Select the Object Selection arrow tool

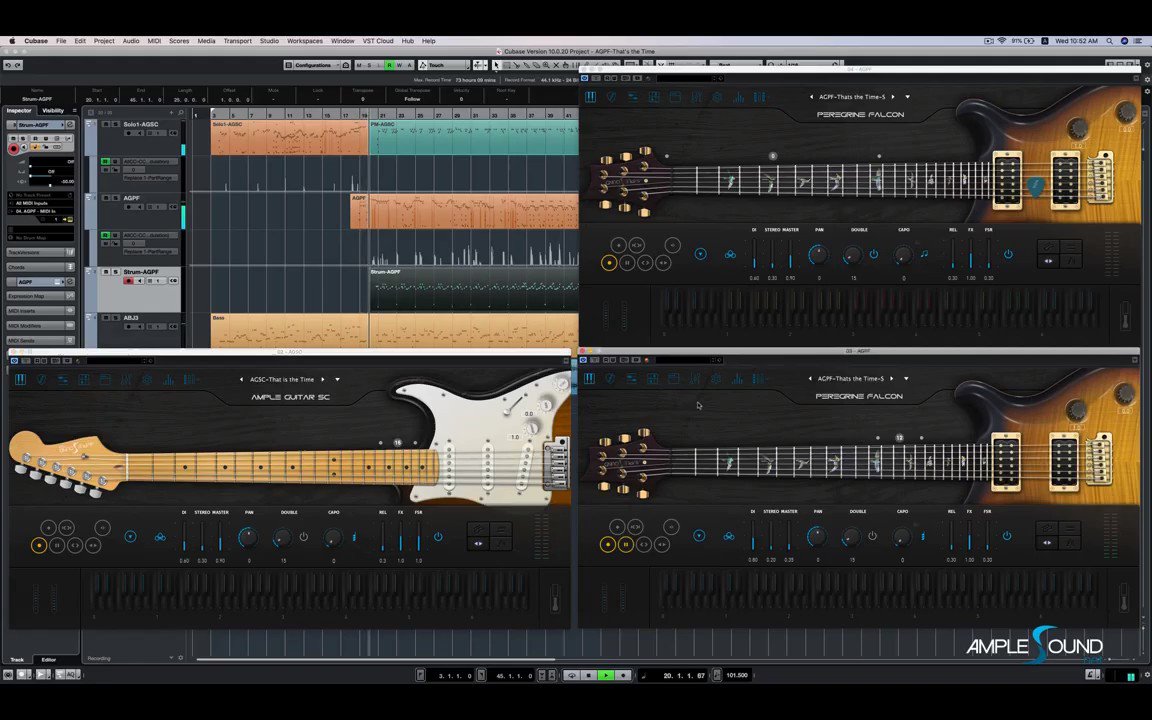point(496,65)
